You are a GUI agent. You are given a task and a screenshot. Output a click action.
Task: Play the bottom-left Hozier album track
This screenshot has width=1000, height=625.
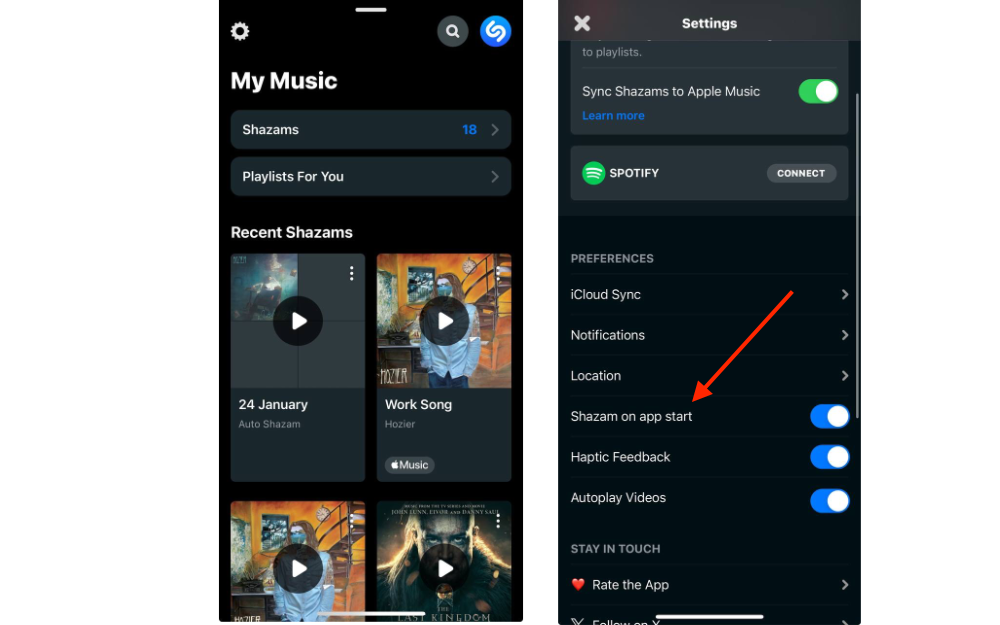[x=298, y=568]
